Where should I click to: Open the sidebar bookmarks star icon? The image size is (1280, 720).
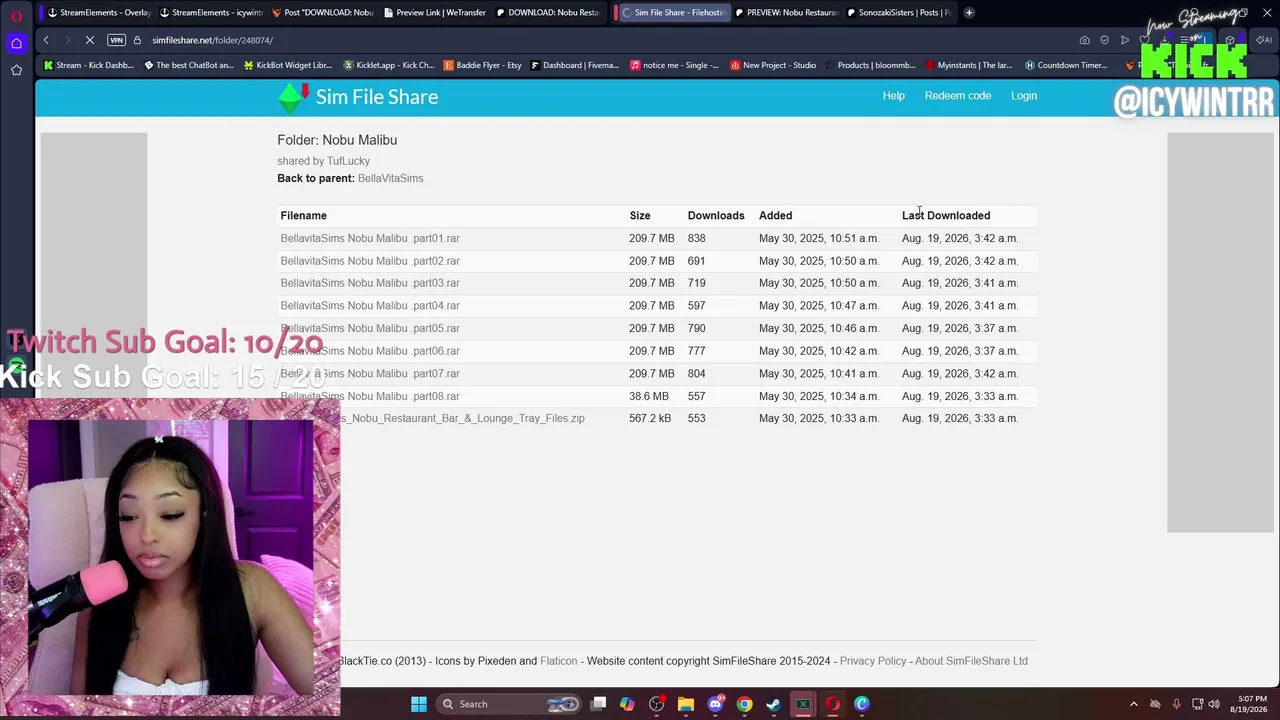[x=16, y=70]
